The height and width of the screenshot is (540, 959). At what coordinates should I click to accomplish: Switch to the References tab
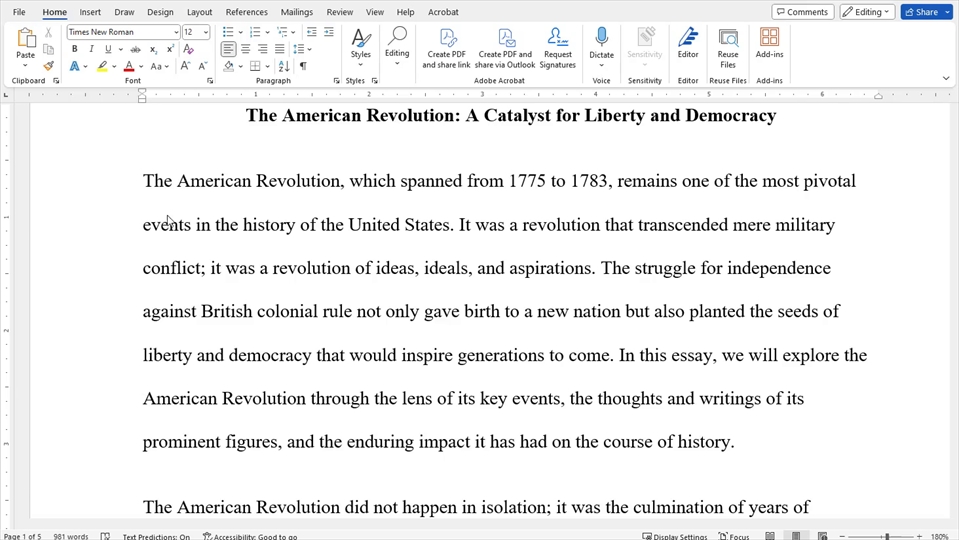pos(246,12)
